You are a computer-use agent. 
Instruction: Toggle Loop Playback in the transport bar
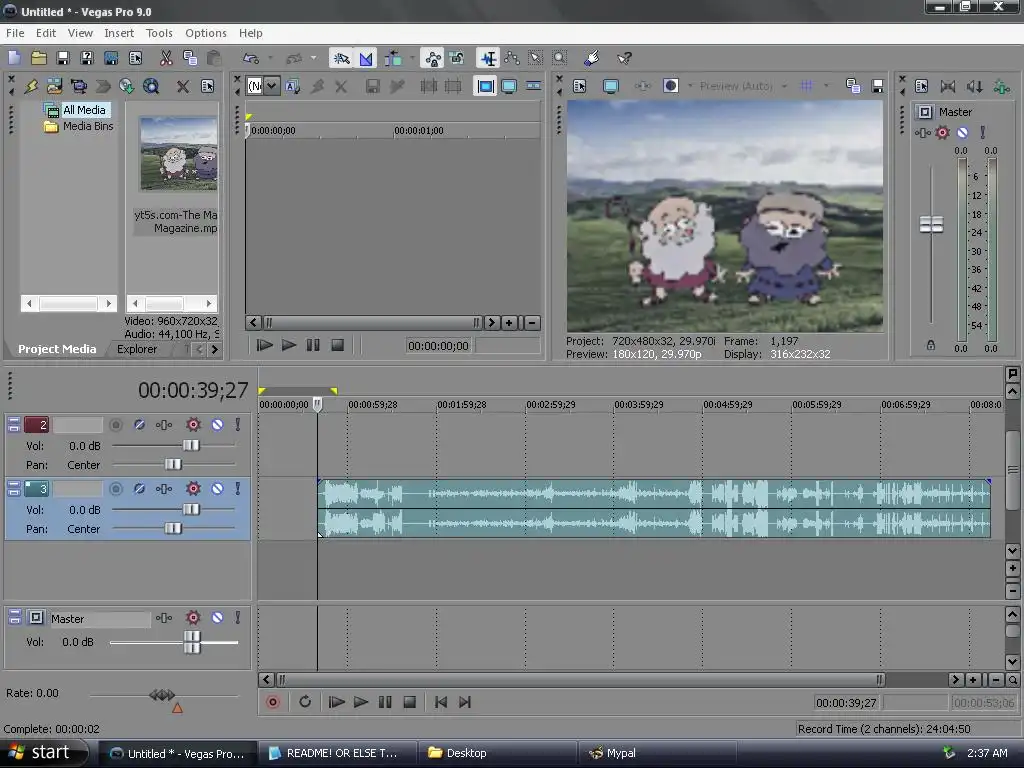[x=304, y=702]
